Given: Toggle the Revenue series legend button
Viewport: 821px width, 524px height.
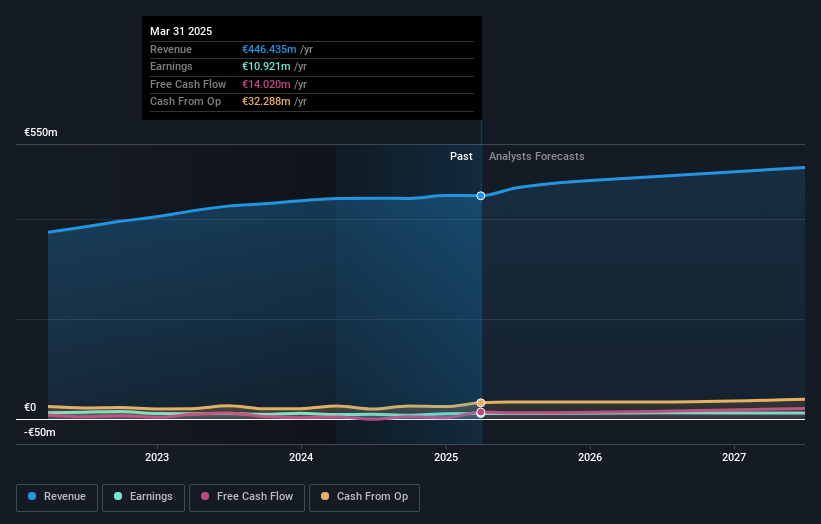Looking at the screenshot, I should pyautogui.click(x=57, y=497).
